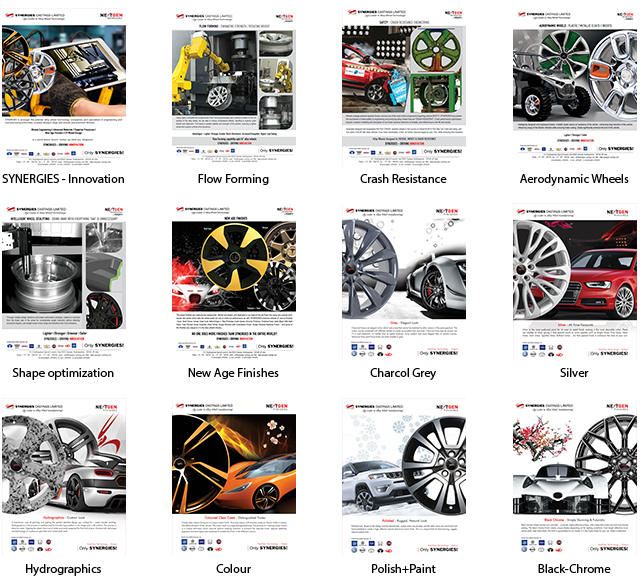Open the SYNERGIES - Innovation brochure thumbnail

[x=64, y=87]
